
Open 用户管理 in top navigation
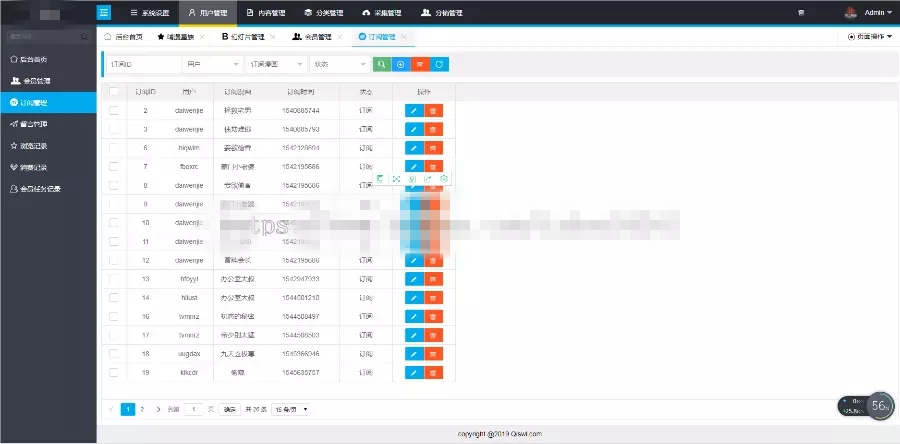click(208, 13)
